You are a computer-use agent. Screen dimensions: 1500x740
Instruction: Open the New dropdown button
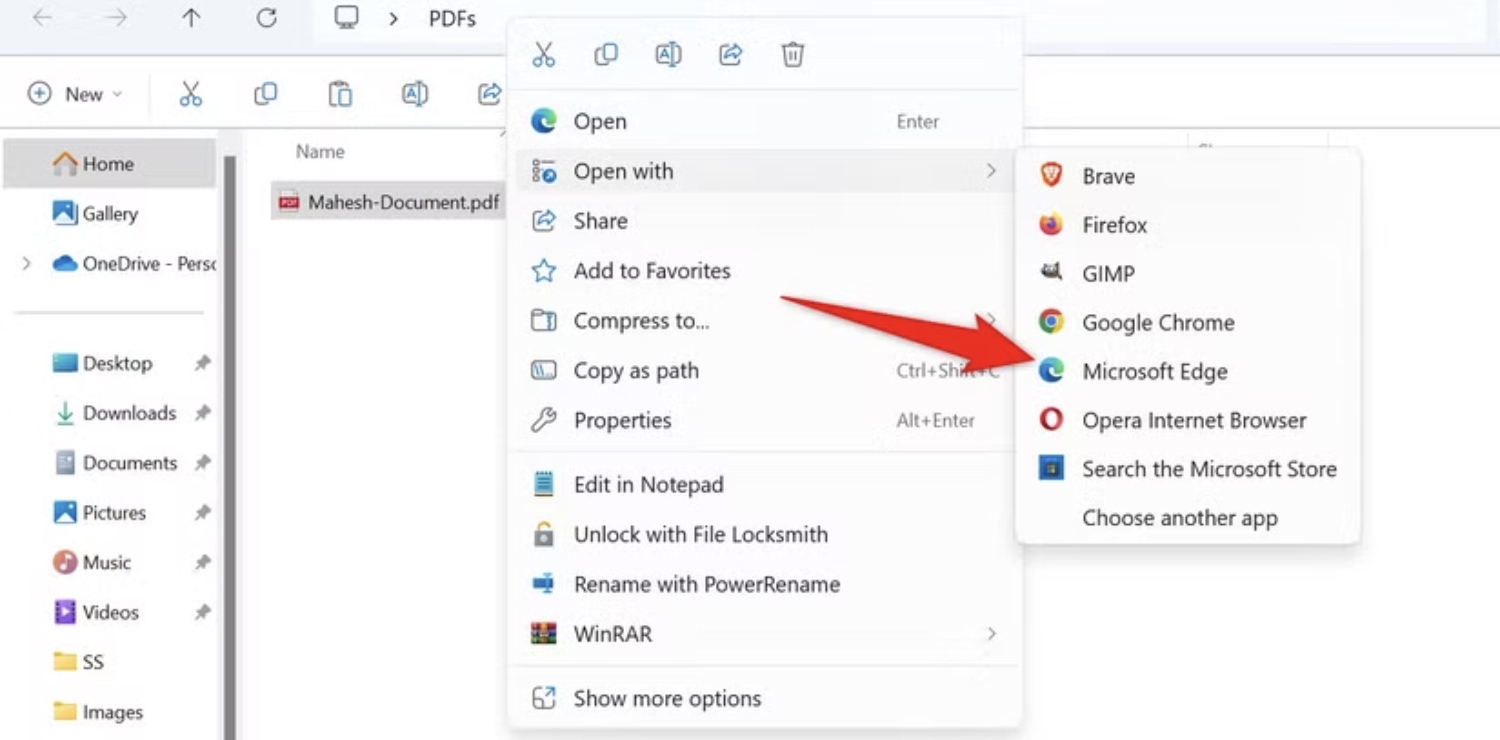pos(76,94)
